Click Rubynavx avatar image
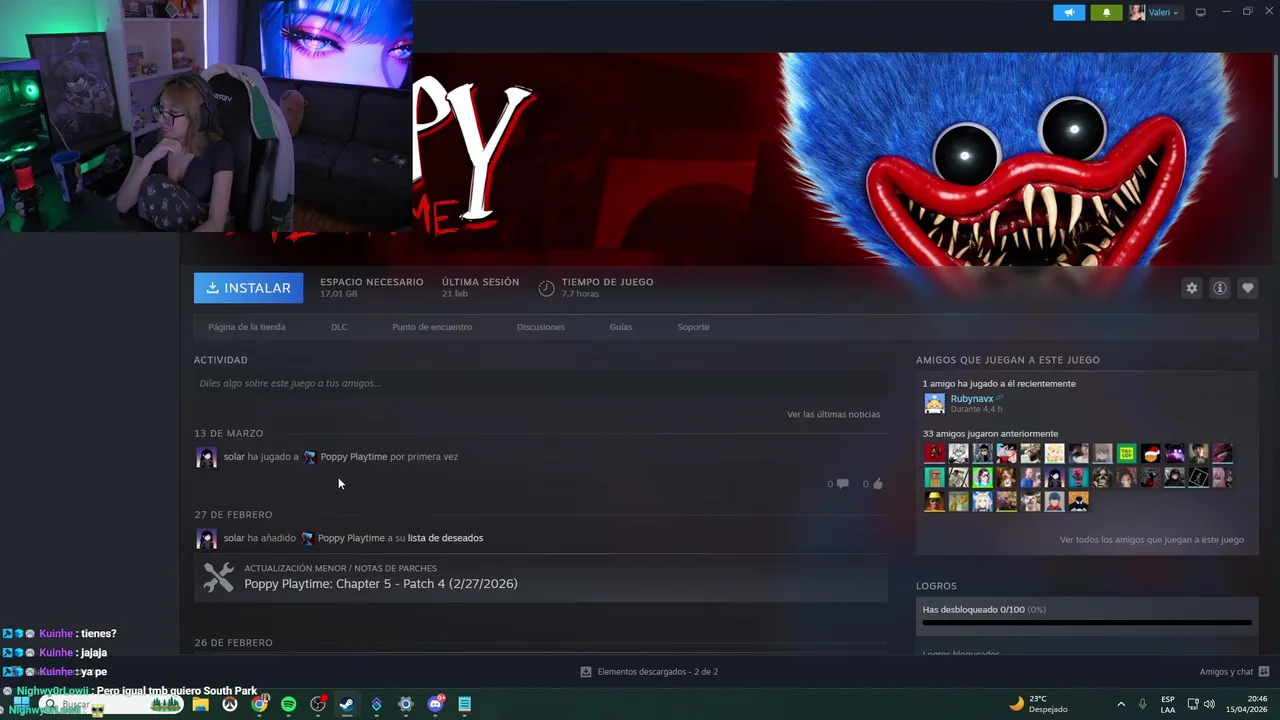Viewport: 1280px width, 720px height. click(x=934, y=404)
